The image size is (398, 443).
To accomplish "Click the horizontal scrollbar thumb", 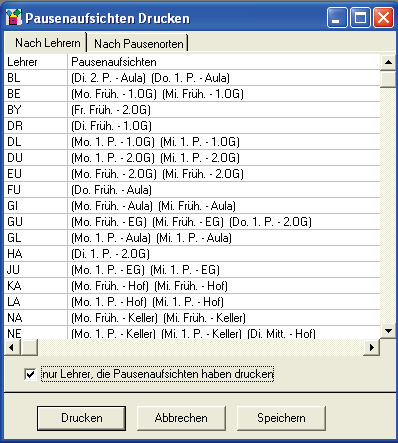I will [29, 347].
